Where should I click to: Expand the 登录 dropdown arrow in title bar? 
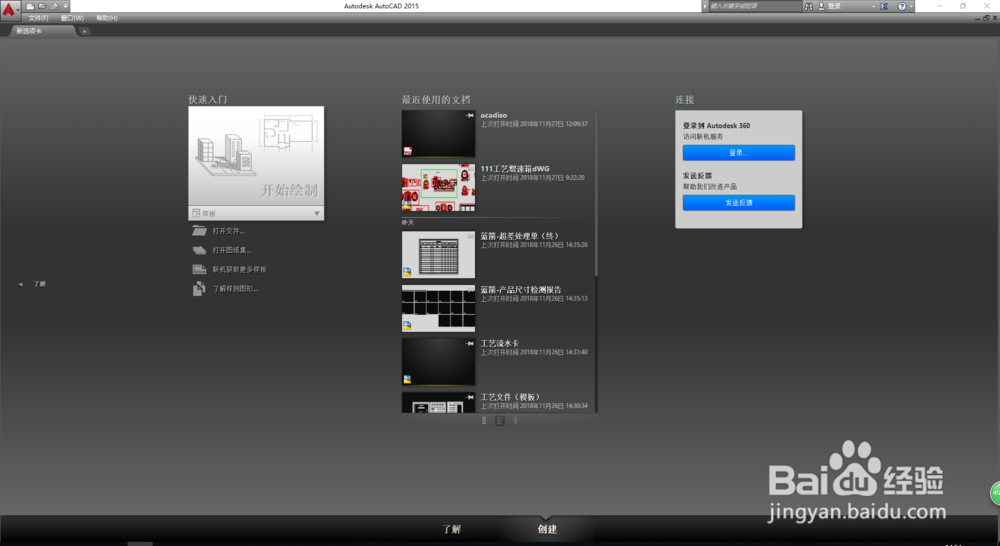click(874, 6)
